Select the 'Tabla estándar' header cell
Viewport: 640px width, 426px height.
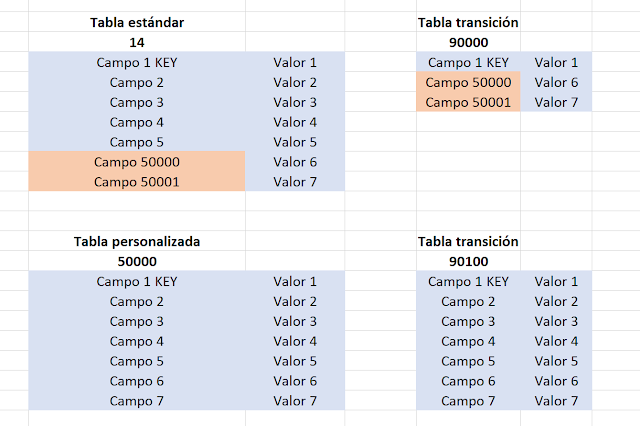point(137,22)
